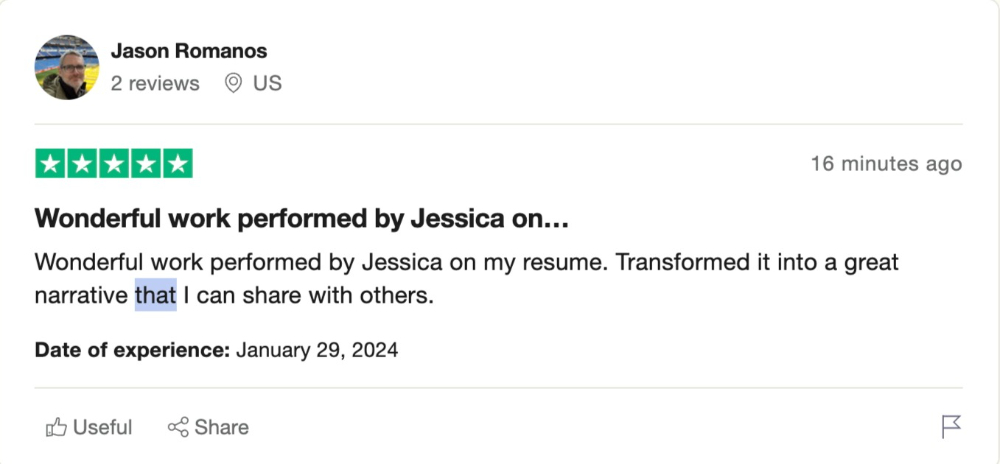Click the share network icon
Image resolution: width=1000 pixels, height=464 pixels.
[x=178, y=427]
